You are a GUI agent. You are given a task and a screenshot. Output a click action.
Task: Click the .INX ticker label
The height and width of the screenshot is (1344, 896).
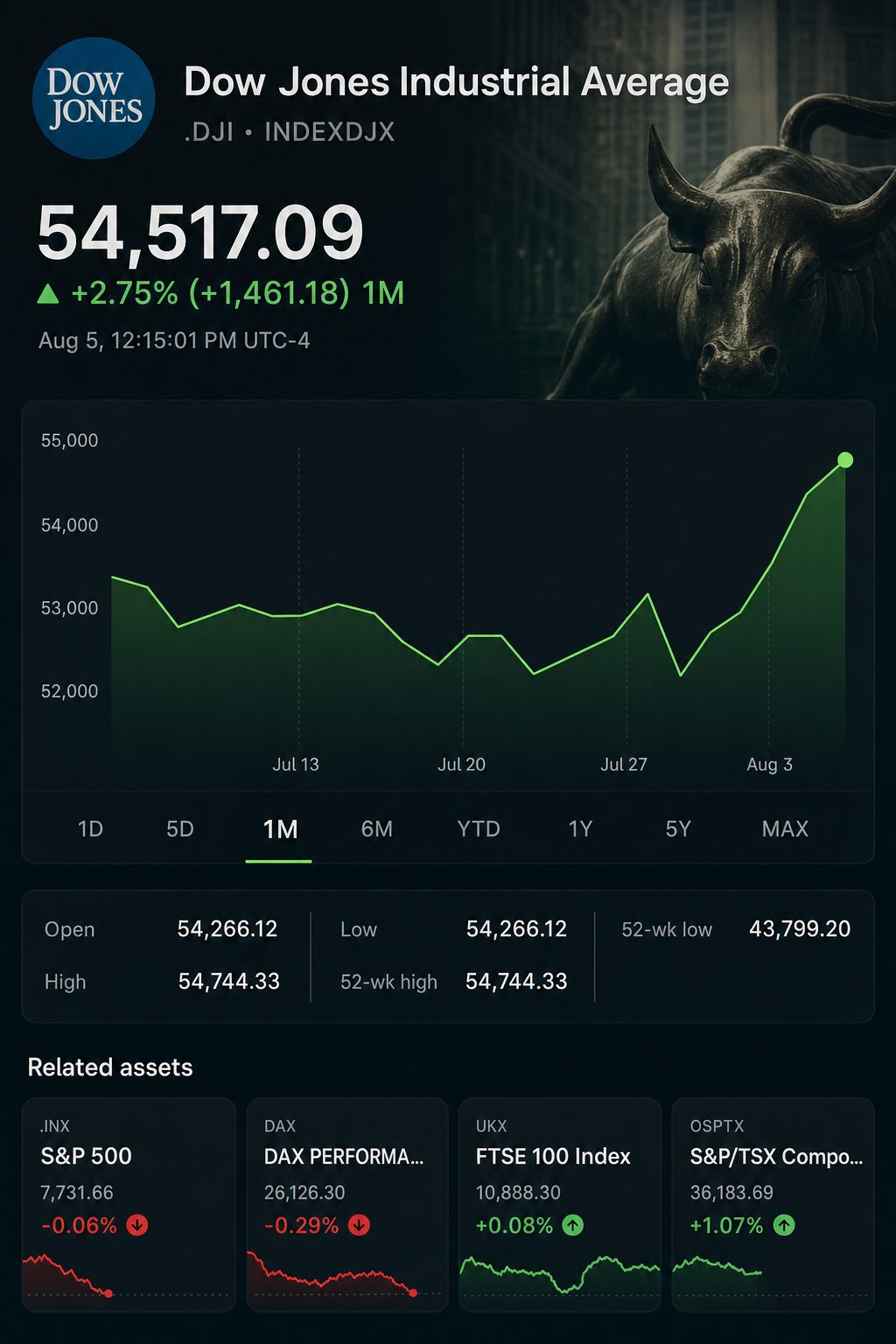click(55, 1126)
